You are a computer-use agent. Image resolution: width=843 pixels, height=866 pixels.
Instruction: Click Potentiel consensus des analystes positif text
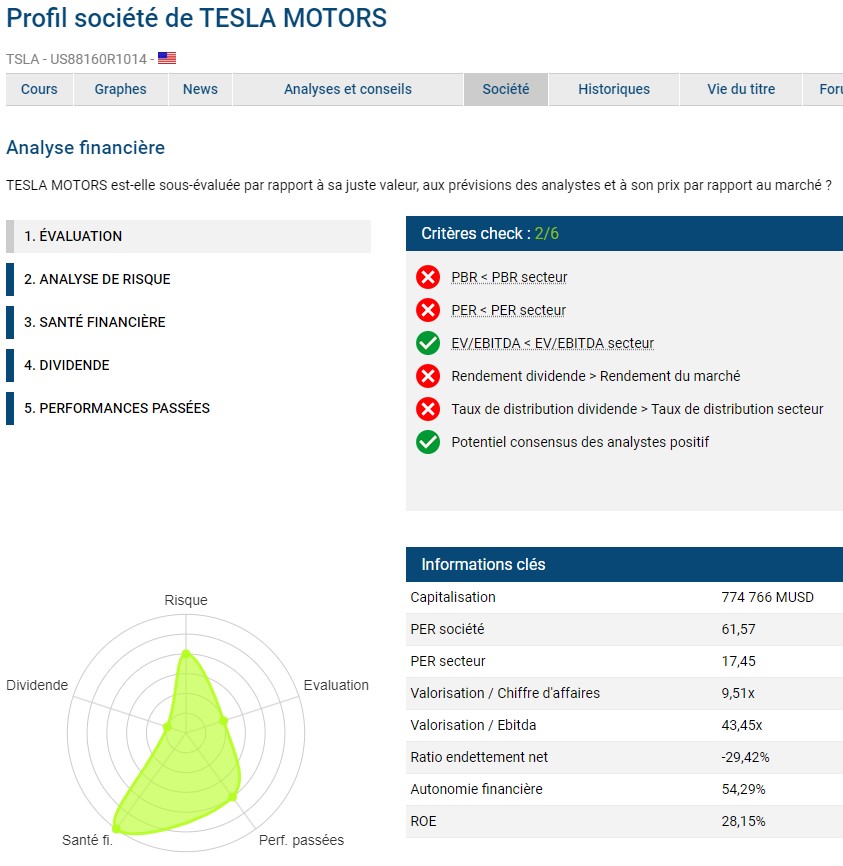click(x=580, y=442)
